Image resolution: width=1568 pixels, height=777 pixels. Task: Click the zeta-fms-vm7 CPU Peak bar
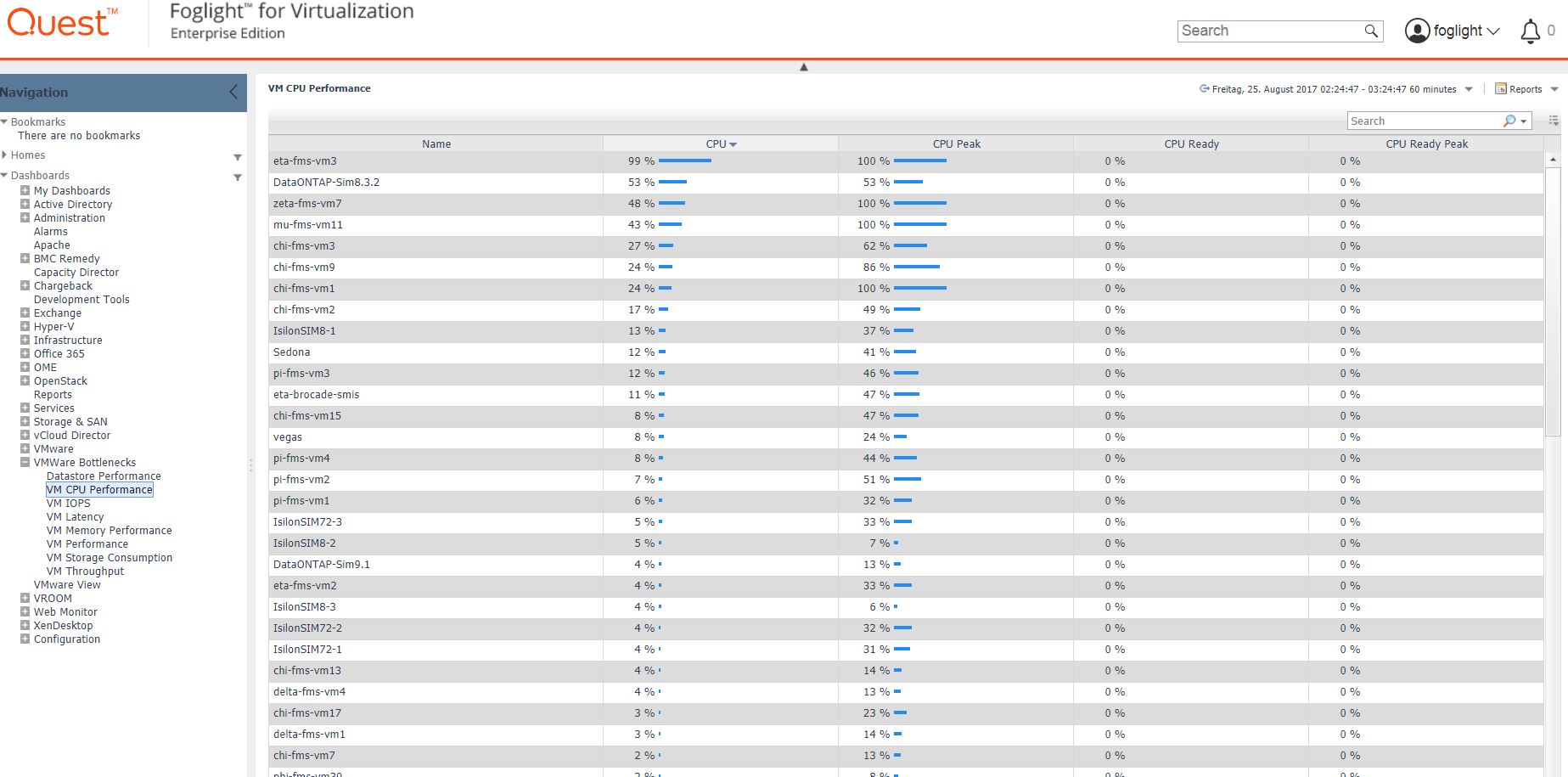(920, 203)
